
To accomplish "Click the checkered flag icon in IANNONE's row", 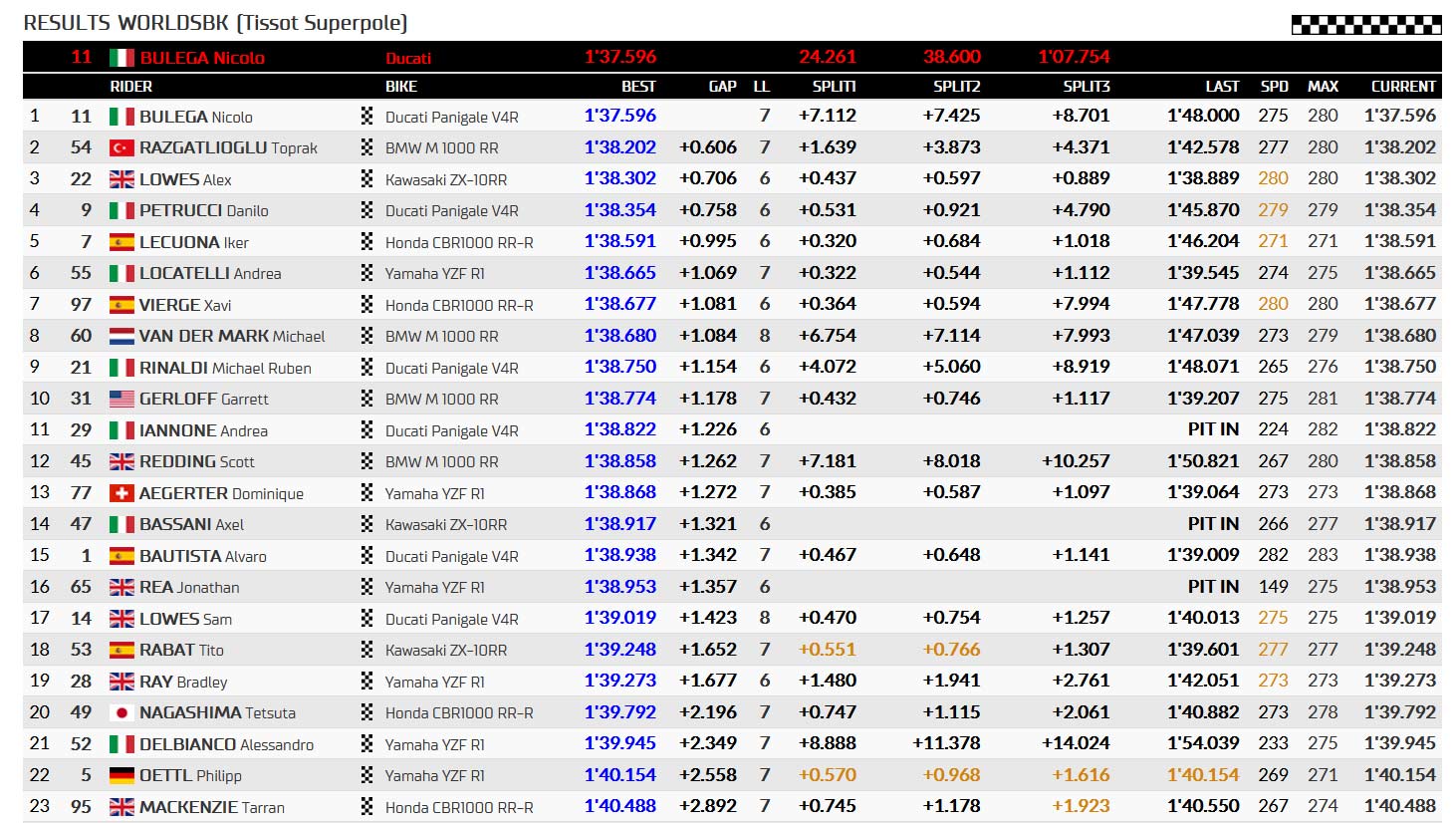I will click(366, 430).
